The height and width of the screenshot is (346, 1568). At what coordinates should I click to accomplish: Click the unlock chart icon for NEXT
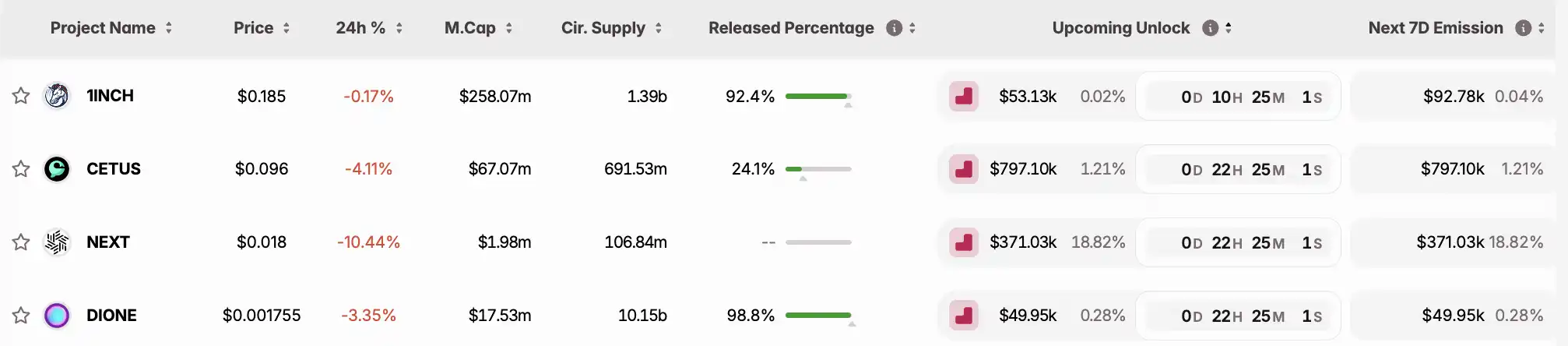click(964, 242)
